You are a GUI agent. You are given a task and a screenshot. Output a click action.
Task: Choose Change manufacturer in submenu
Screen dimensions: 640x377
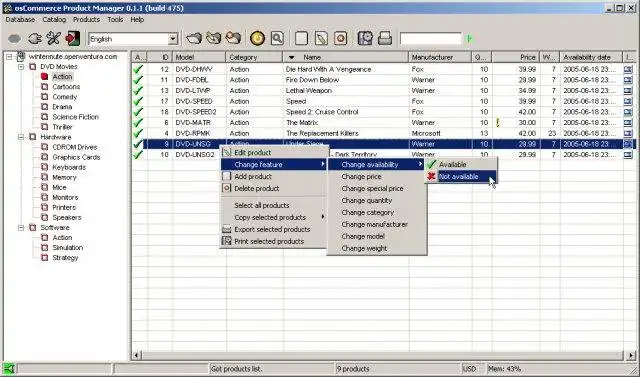coord(377,224)
